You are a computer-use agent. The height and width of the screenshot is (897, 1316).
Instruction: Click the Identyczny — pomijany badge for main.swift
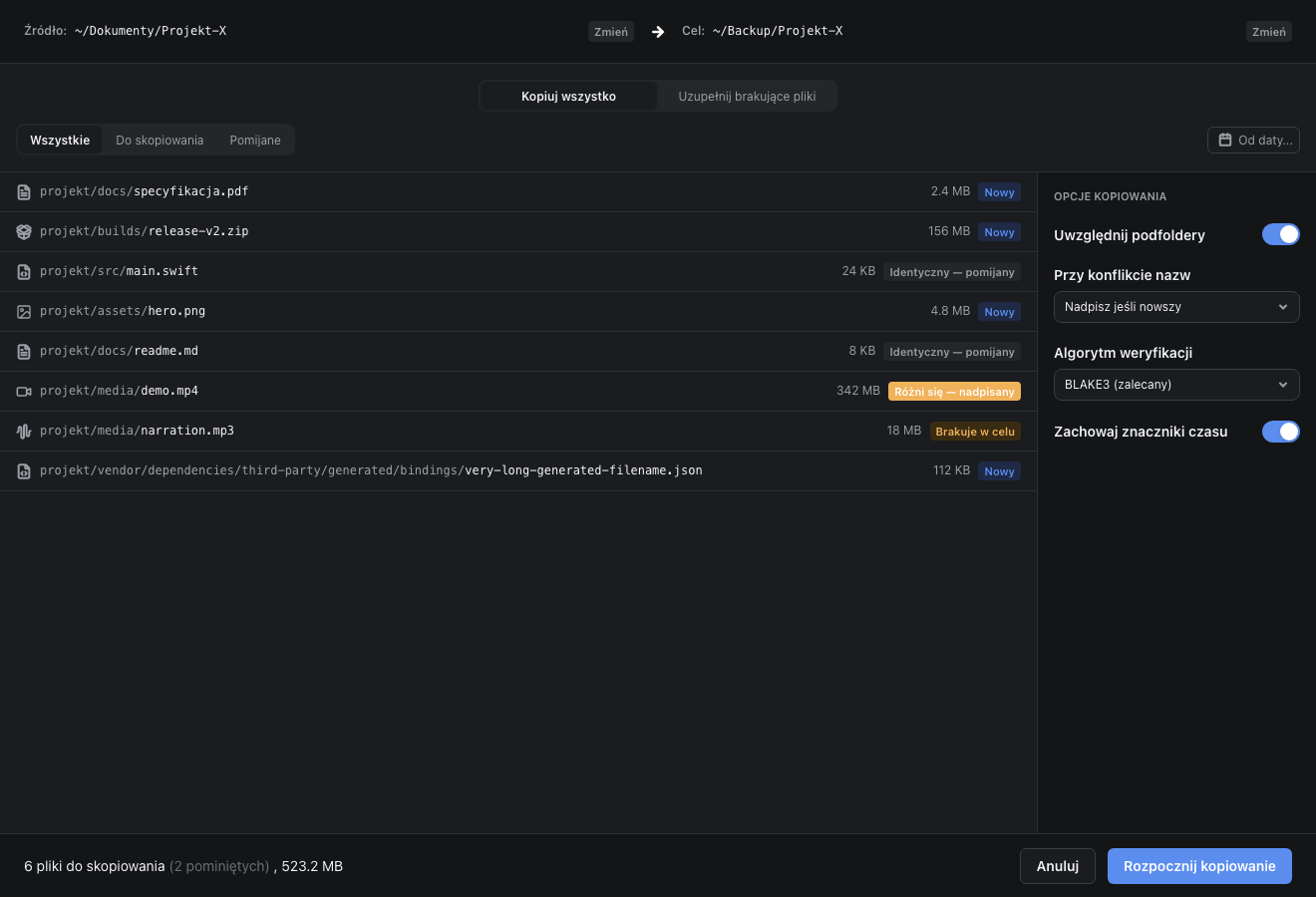pos(952,272)
